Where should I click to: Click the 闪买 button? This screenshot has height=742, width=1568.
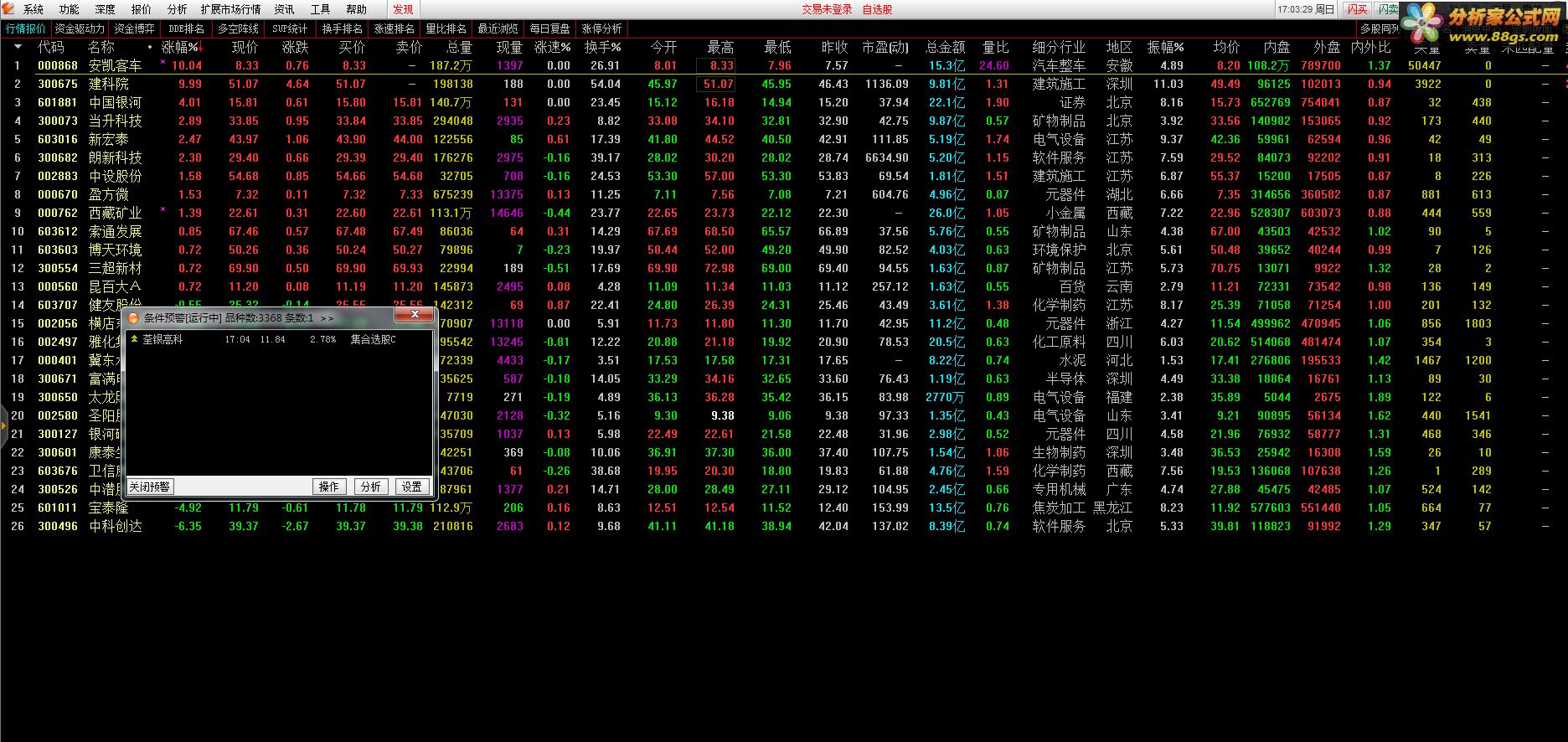coord(1357,9)
